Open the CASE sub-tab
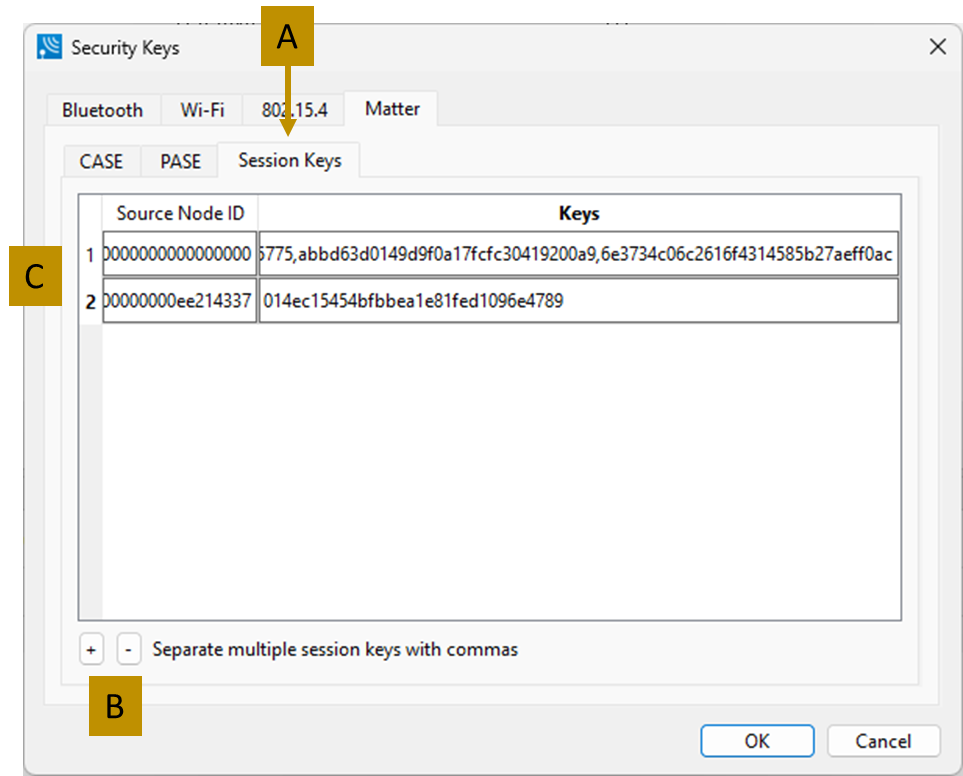 tap(101, 161)
